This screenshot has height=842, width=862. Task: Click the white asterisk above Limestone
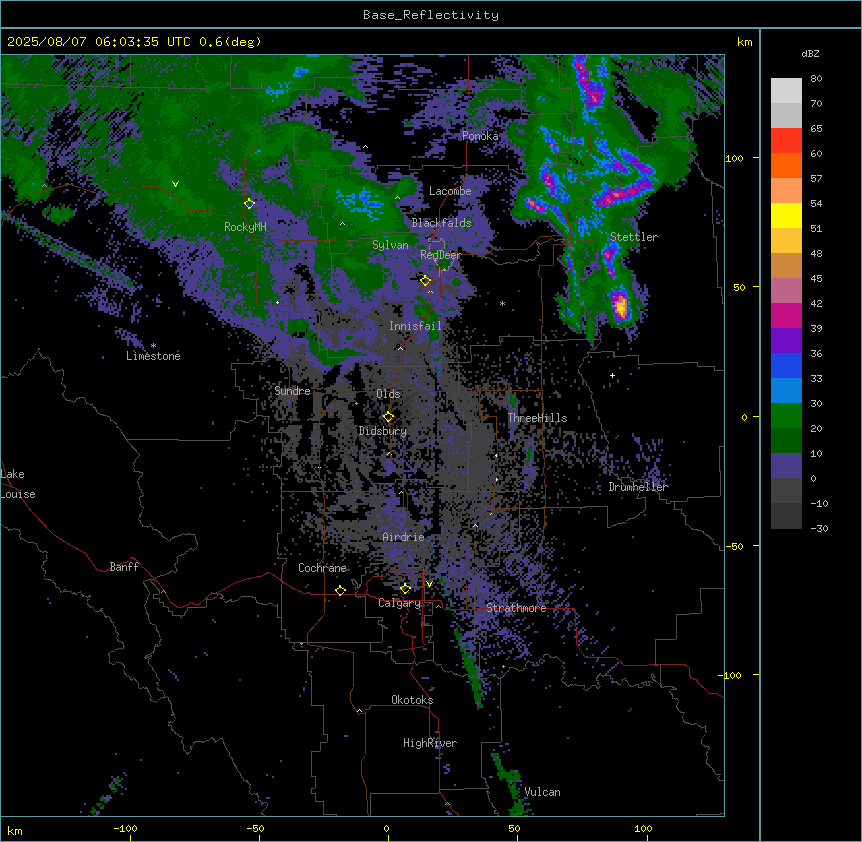pyautogui.click(x=153, y=346)
